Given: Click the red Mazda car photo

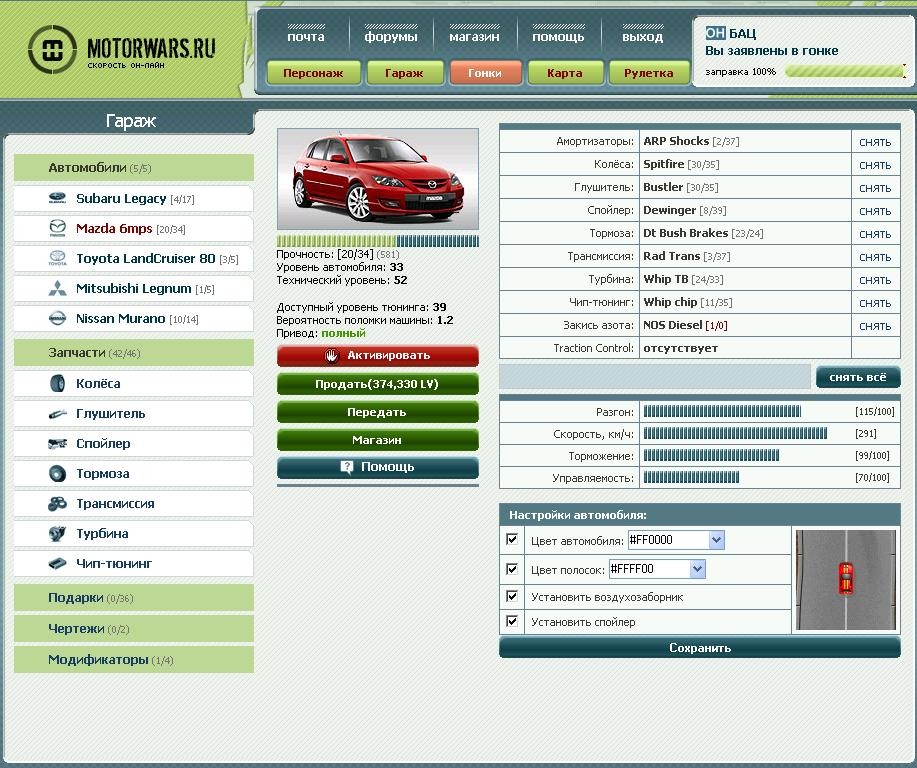Looking at the screenshot, I should [377, 179].
